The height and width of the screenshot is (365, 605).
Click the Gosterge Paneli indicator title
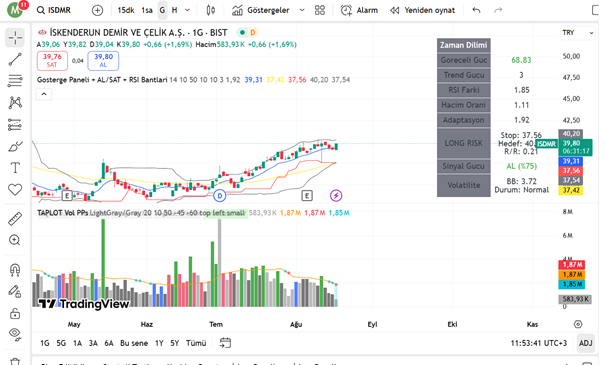(x=102, y=80)
